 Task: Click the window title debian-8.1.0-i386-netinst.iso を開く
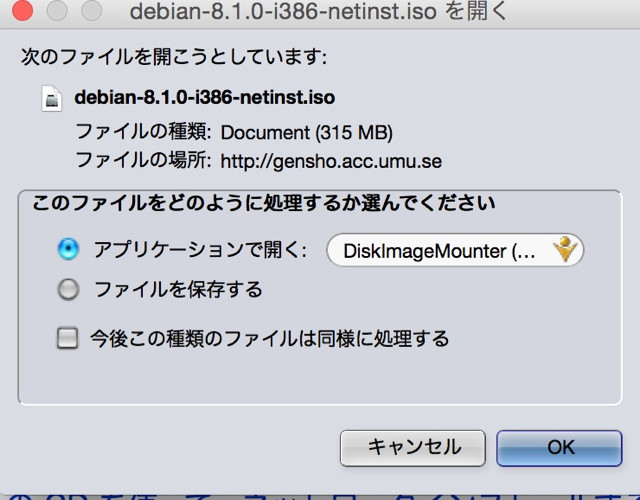click(319, 11)
